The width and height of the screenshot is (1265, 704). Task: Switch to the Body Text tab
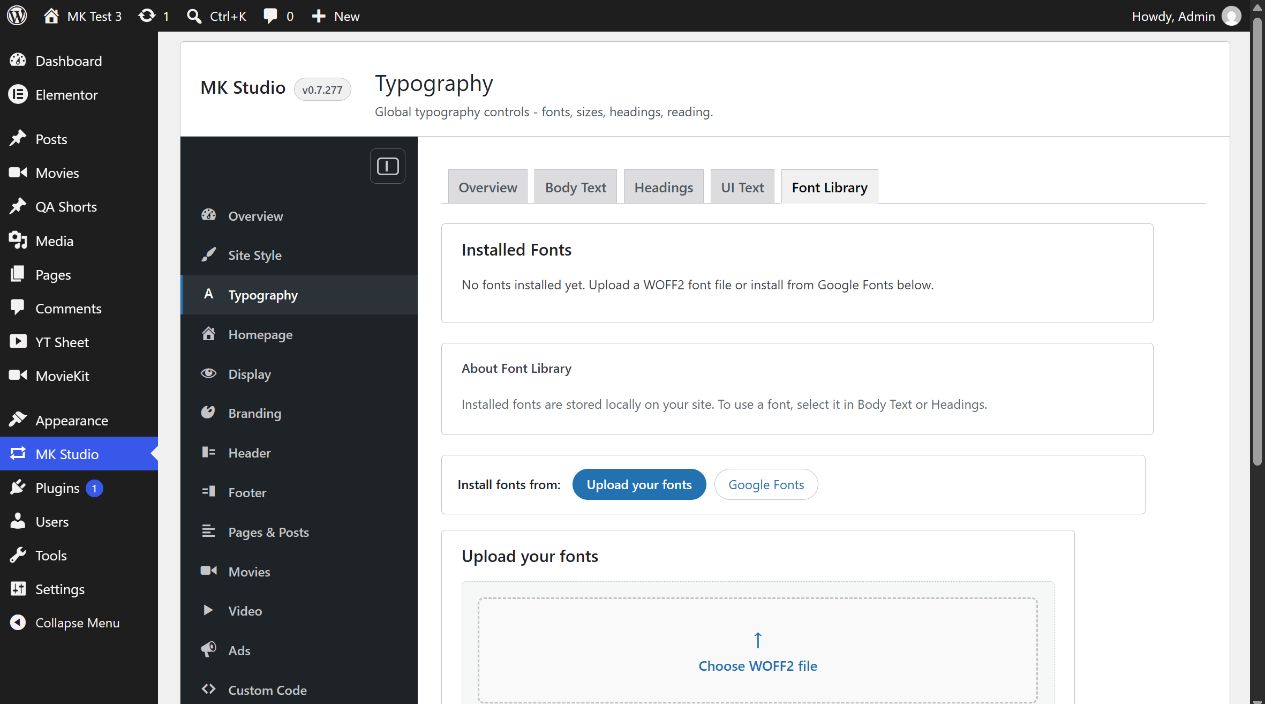pos(576,187)
